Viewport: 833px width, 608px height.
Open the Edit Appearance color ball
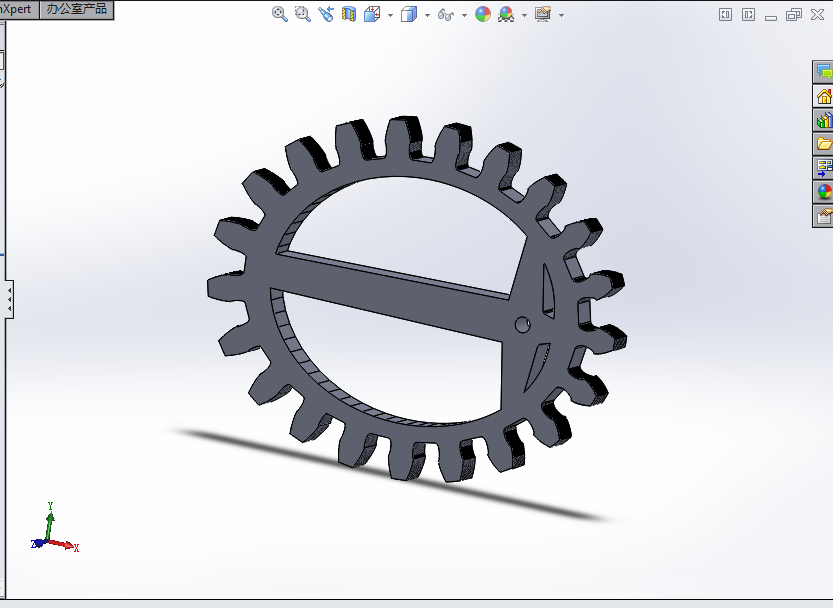click(x=483, y=14)
